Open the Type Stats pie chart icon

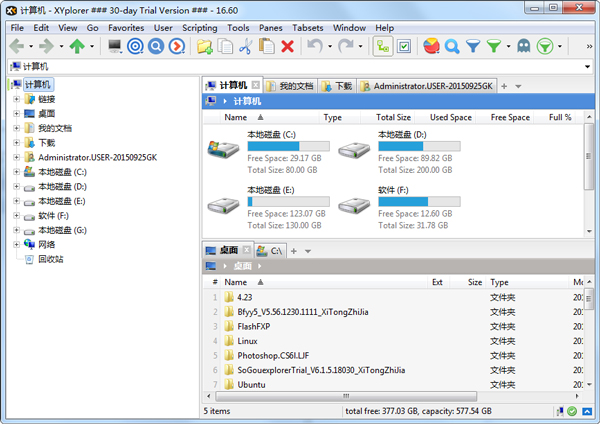point(431,46)
